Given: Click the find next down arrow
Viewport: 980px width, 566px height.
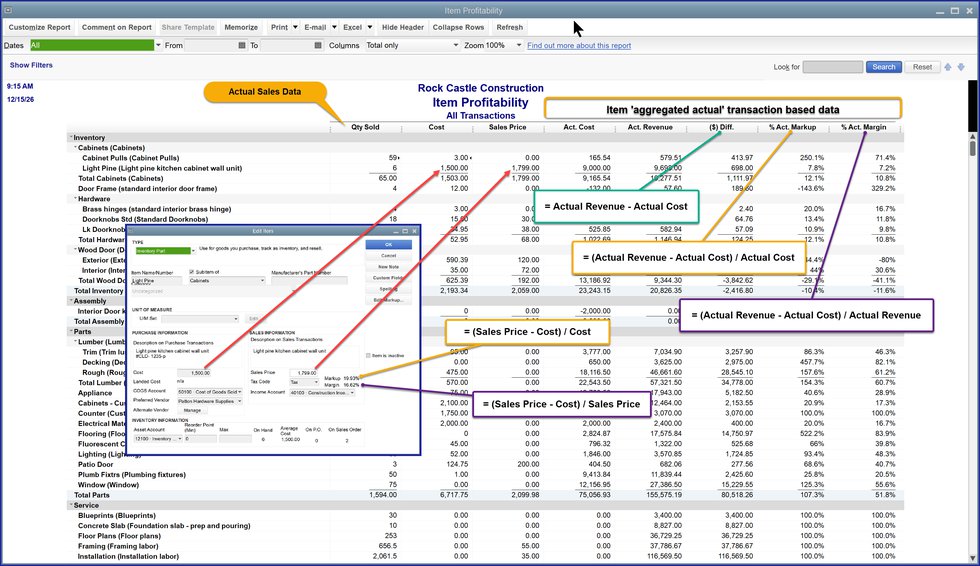Looking at the screenshot, I should pos(962,67).
